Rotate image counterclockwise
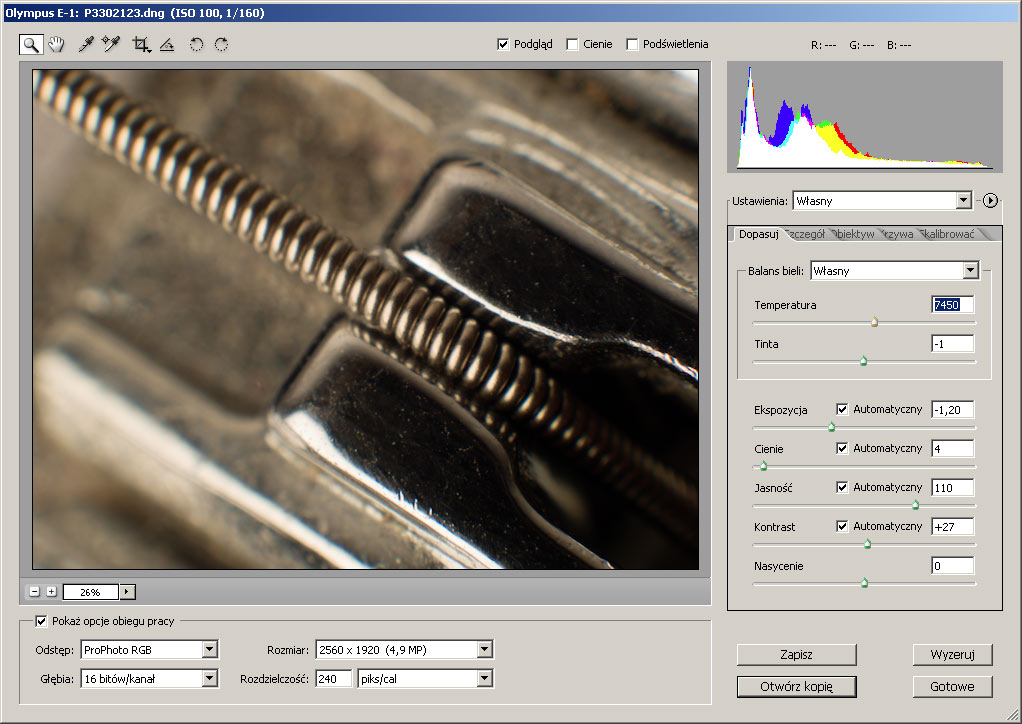The image size is (1022, 724). (197, 44)
